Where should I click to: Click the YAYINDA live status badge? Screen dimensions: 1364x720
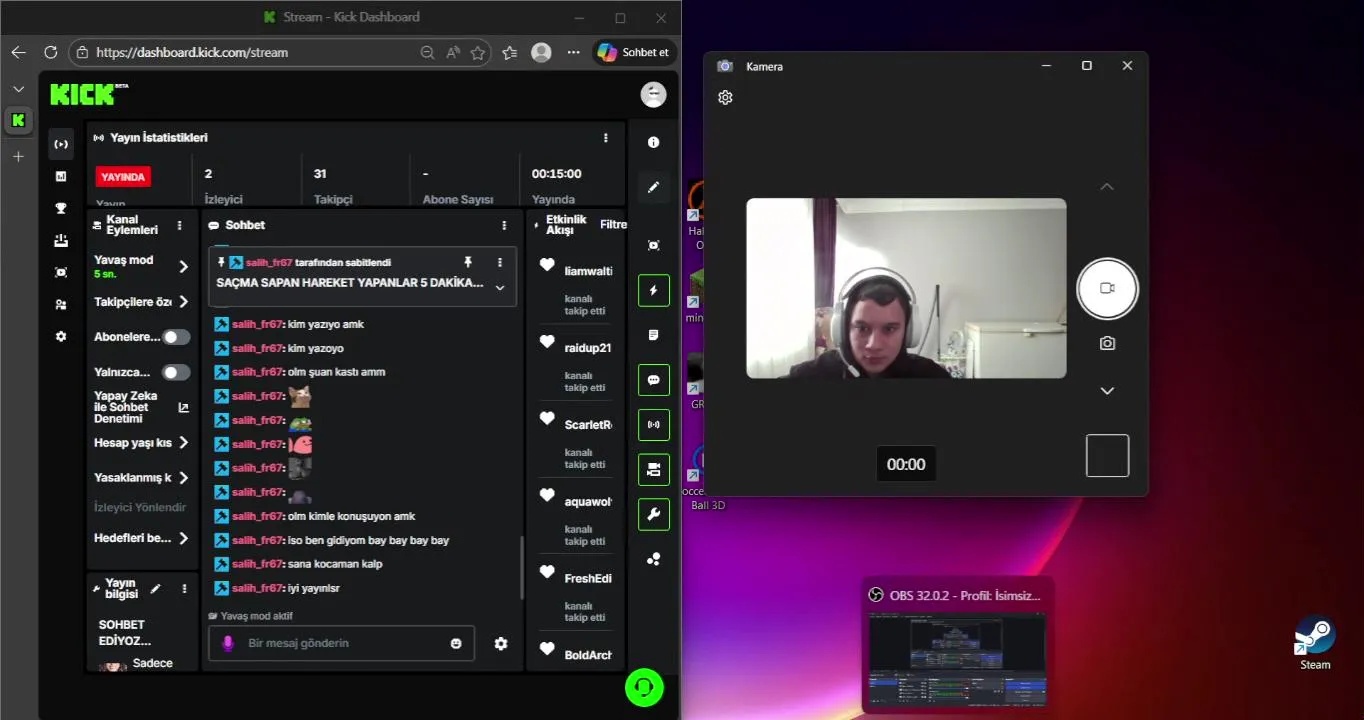123,177
